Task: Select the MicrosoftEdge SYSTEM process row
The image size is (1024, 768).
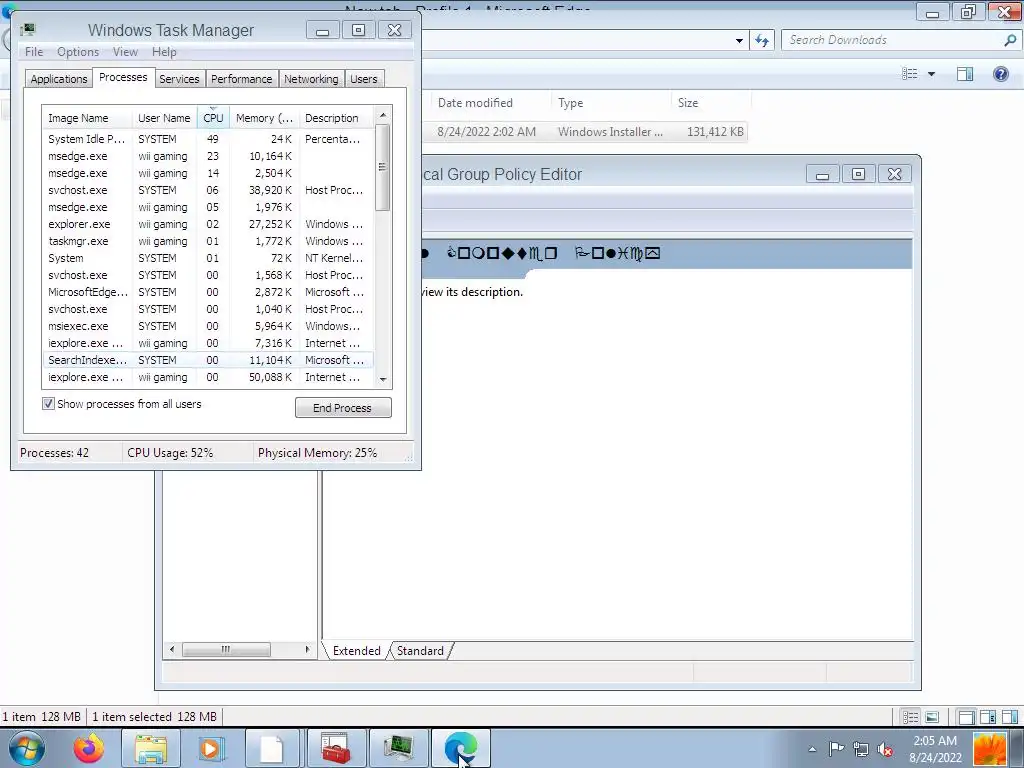Action: pyautogui.click(x=208, y=292)
